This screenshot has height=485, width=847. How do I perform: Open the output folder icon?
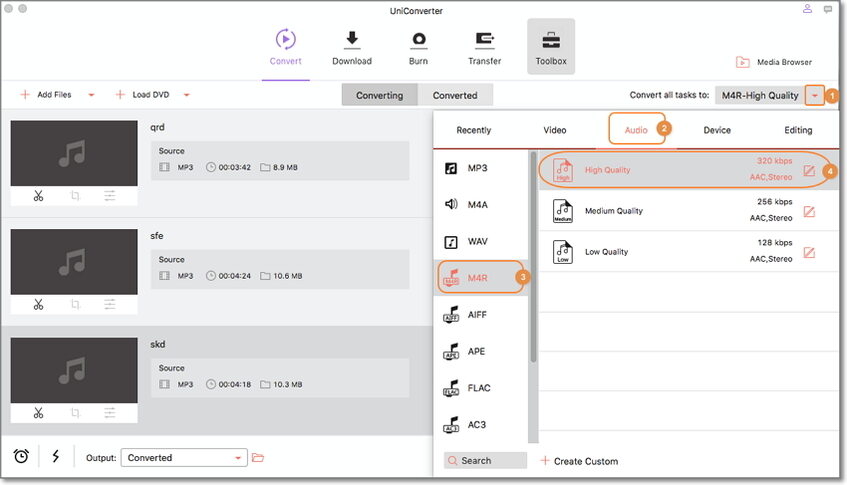[258, 457]
